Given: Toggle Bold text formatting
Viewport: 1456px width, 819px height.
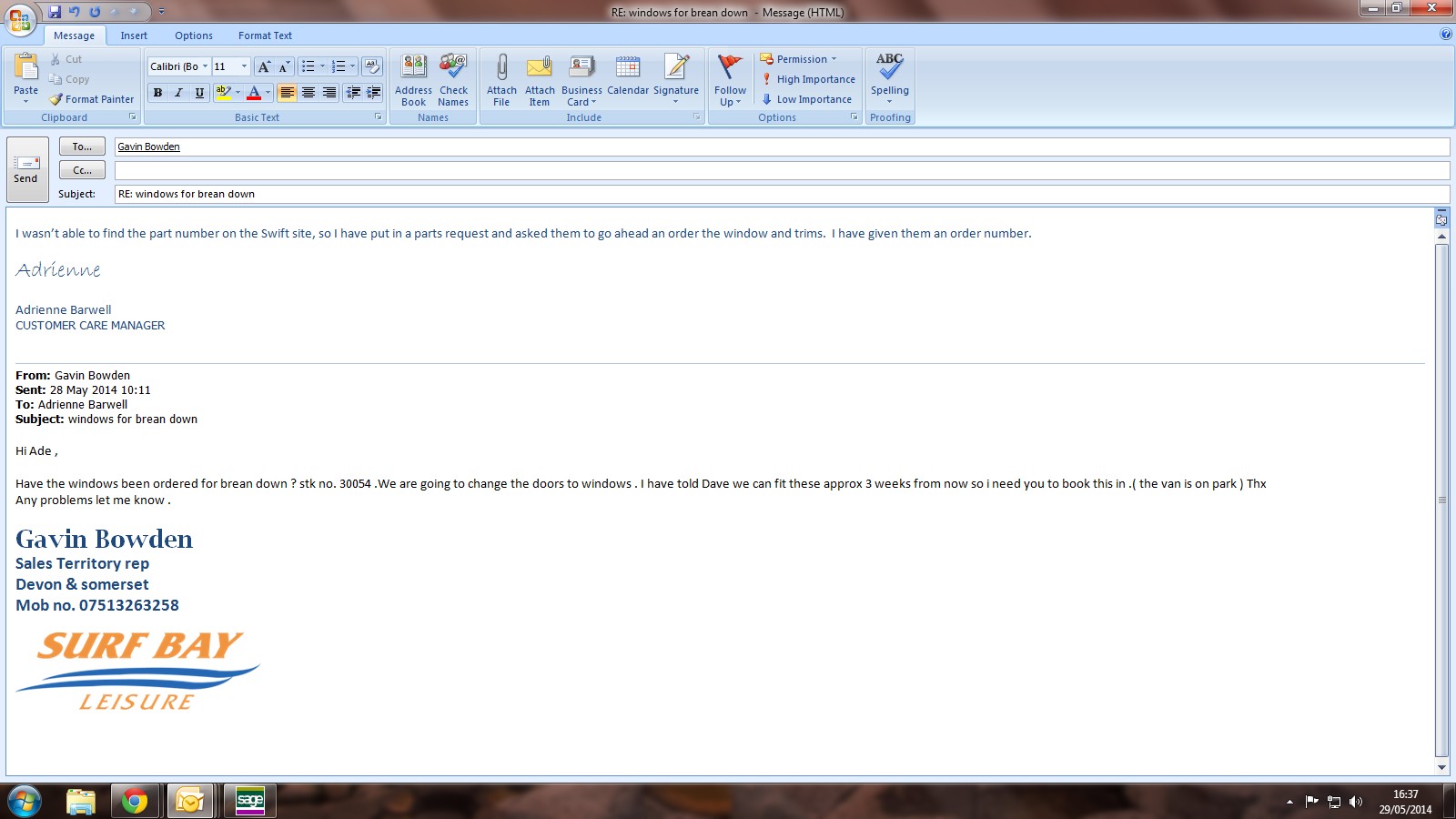Looking at the screenshot, I should 157,93.
